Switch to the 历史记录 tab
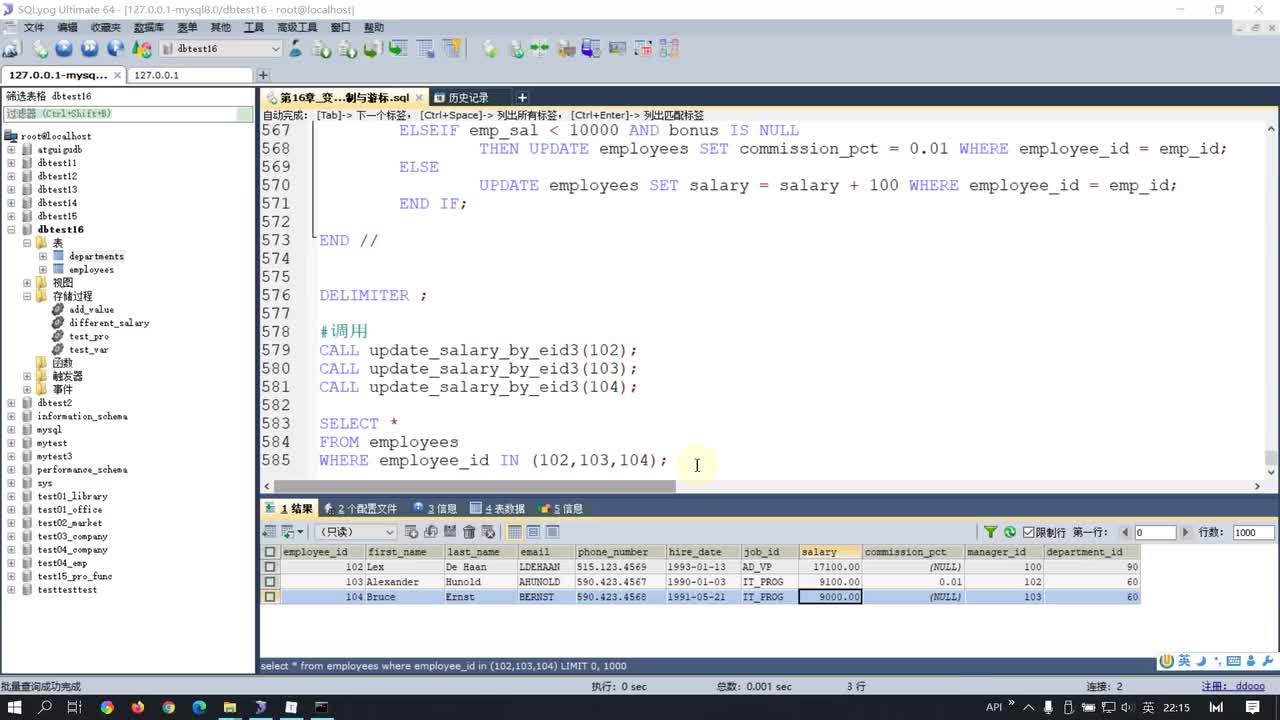This screenshot has height=720, width=1280. click(467, 97)
